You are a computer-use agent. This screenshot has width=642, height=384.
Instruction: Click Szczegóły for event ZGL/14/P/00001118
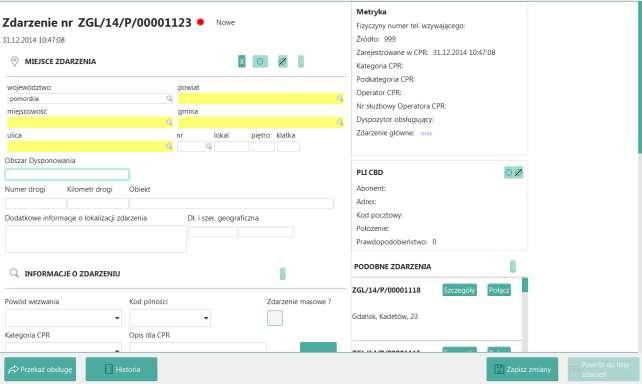(x=459, y=290)
